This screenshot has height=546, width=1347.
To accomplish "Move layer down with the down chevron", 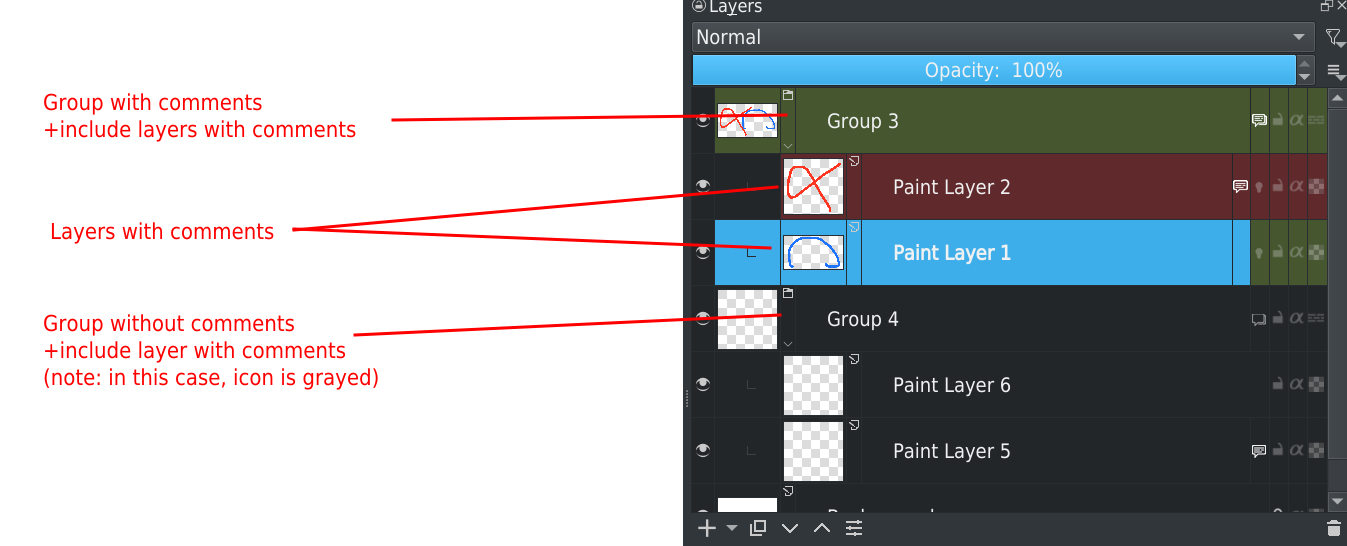I will pos(790,528).
